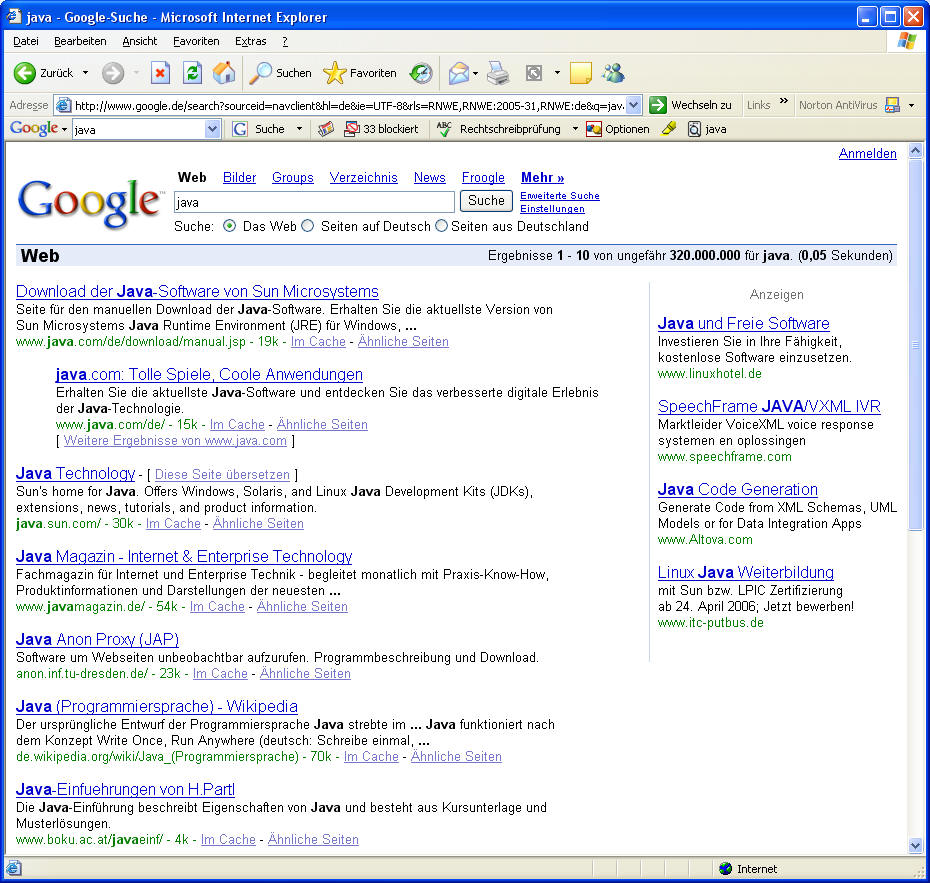Open the Favoriten menu

tap(196, 41)
